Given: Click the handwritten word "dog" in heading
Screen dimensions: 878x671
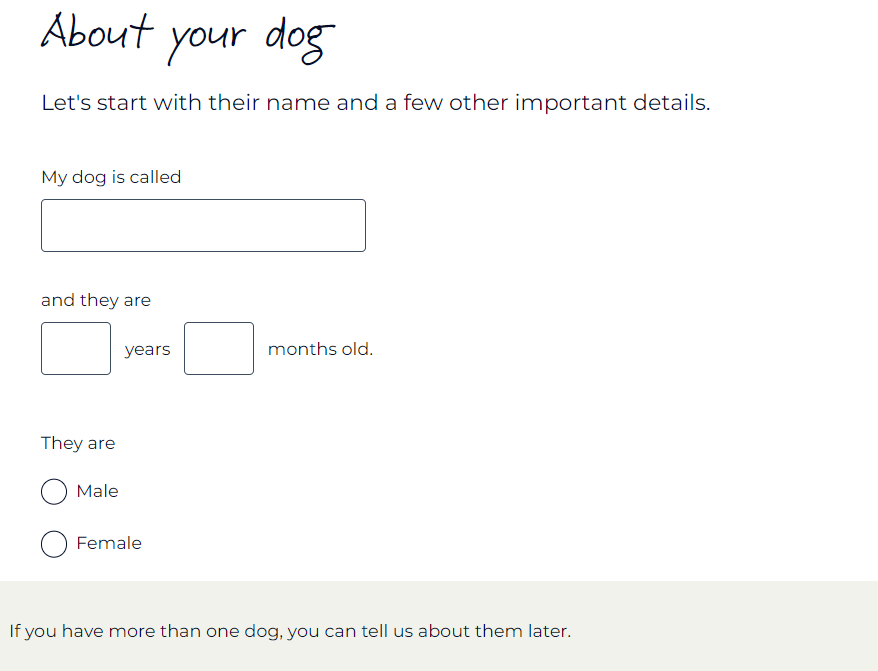Looking at the screenshot, I should 300,41.
